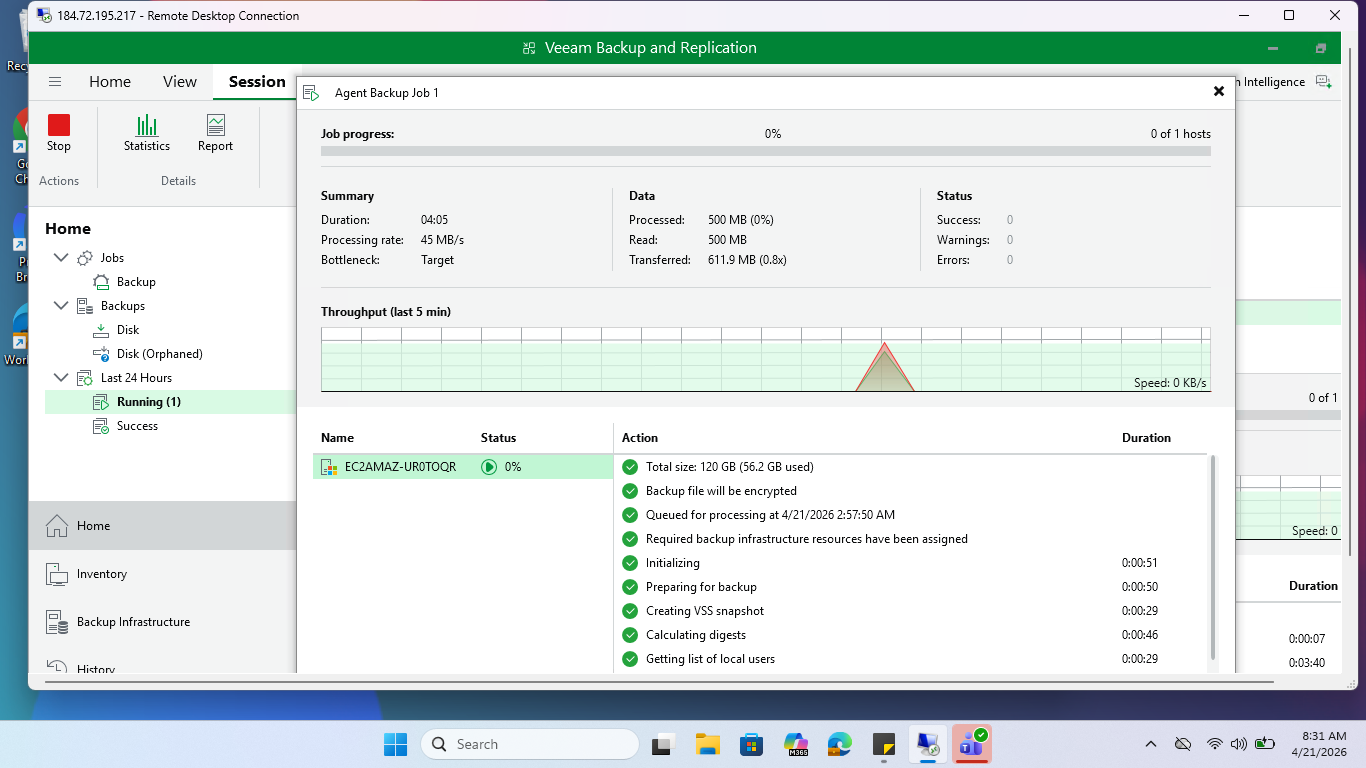
Task: Click the 04:05 duration value in Summary
Action: tap(435, 220)
